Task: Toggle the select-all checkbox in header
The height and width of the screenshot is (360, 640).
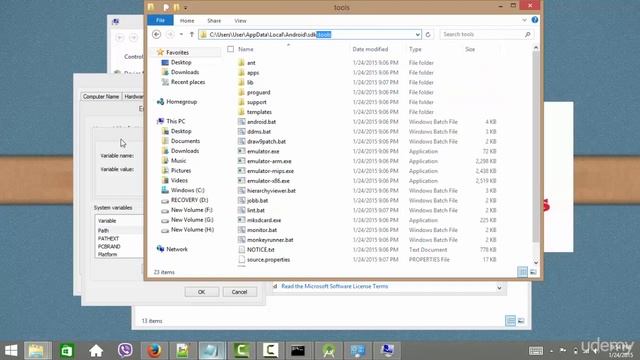Action: click(x=231, y=49)
